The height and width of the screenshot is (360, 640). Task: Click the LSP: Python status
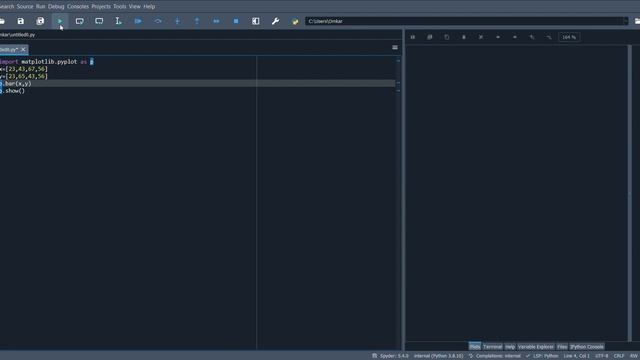click(x=542, y=356)
